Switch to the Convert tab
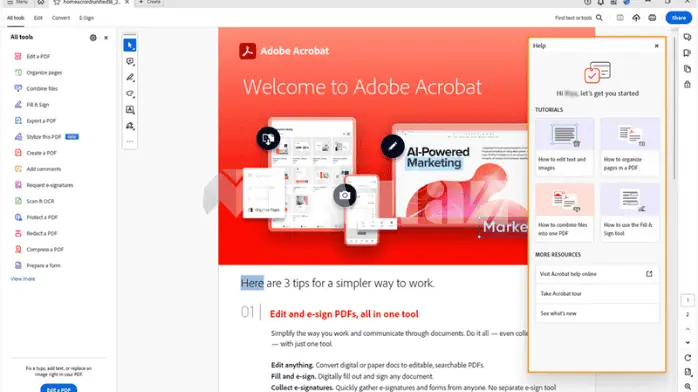 (61, 18)
